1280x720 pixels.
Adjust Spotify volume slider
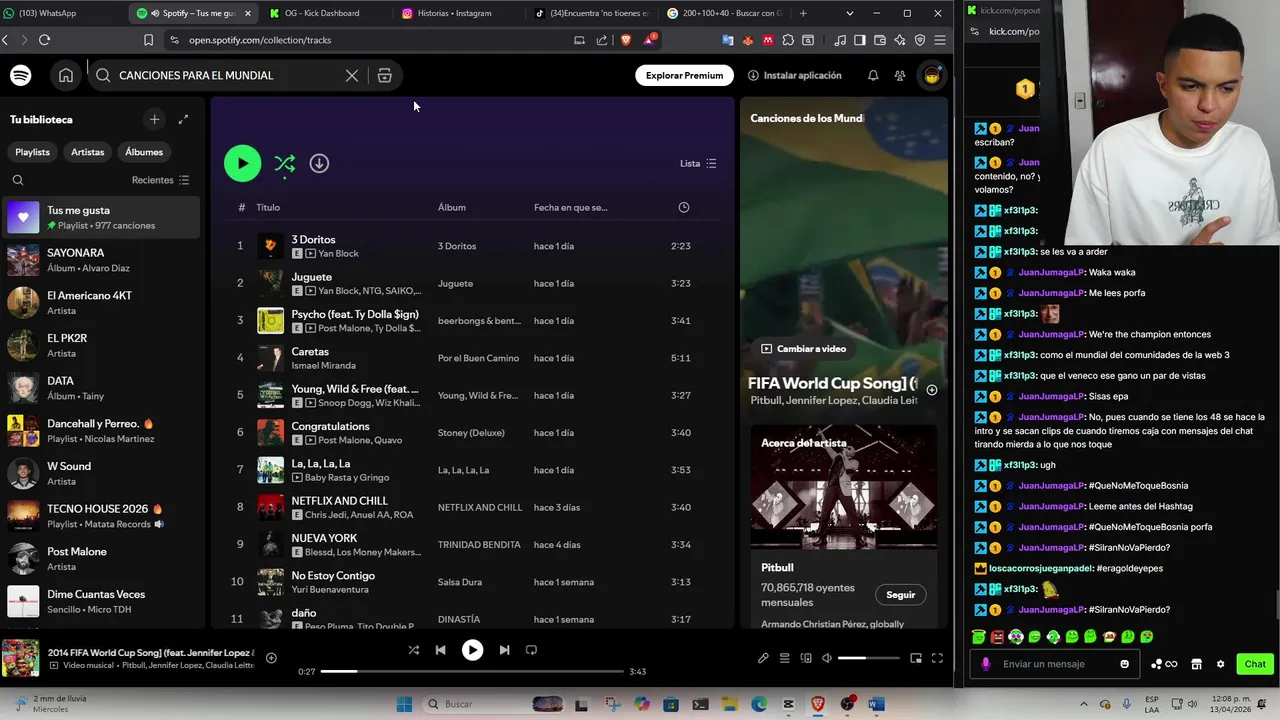pyautogui.click(x=868, y=658)
